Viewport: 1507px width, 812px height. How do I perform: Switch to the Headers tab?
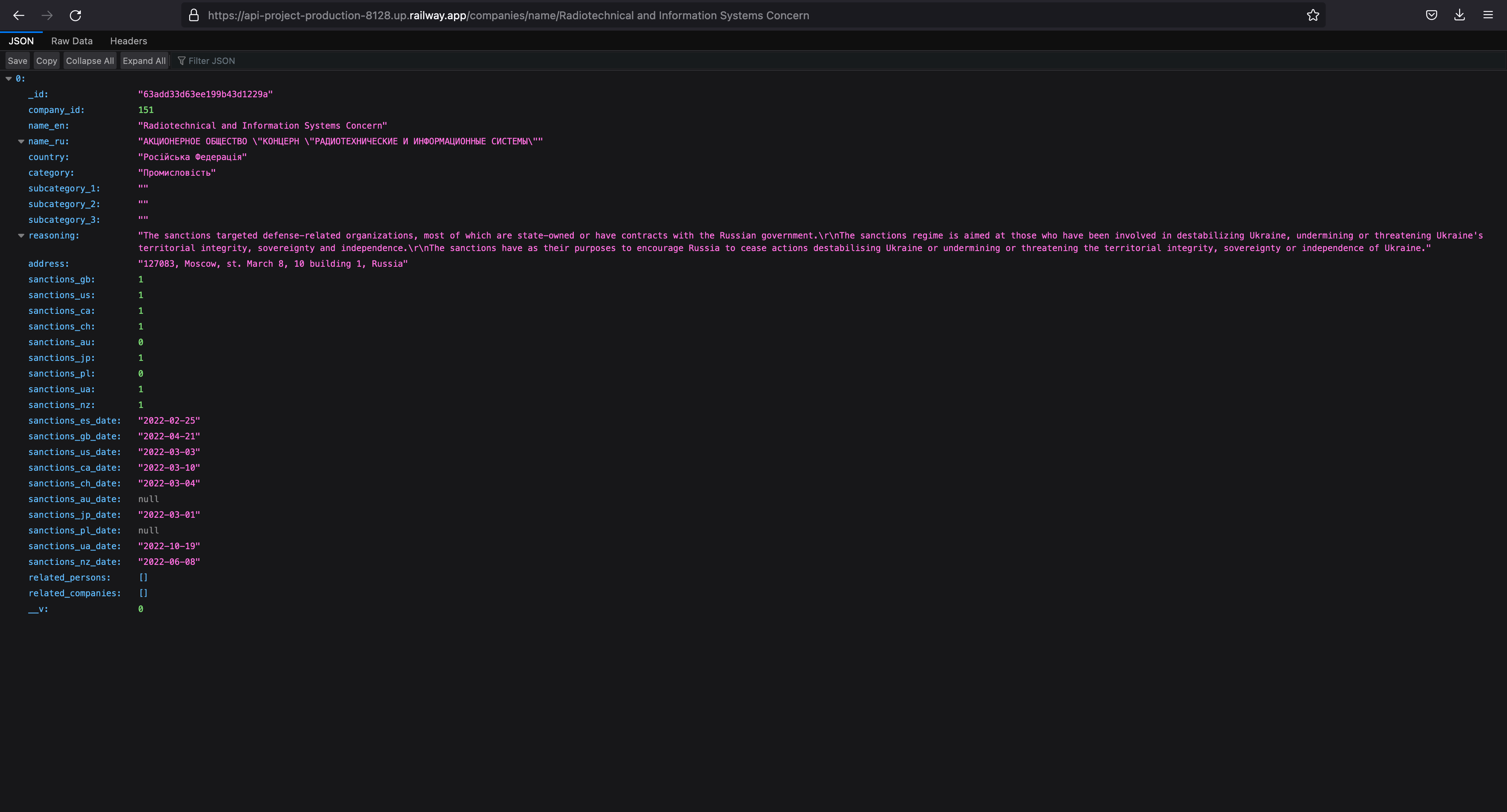[x=128, y=41]
